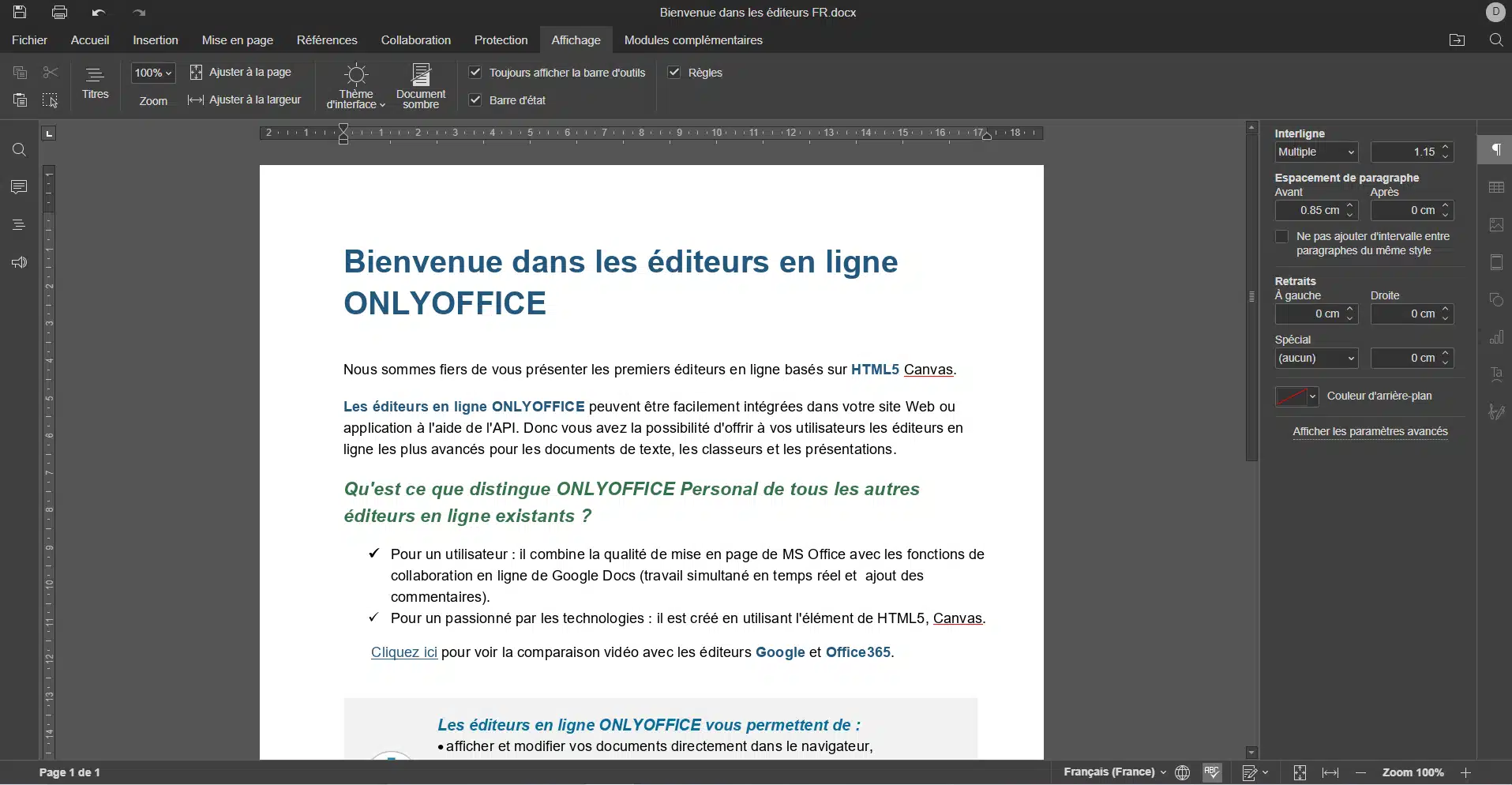Expand the Thème d'interface dropdown

click(355, 86)
